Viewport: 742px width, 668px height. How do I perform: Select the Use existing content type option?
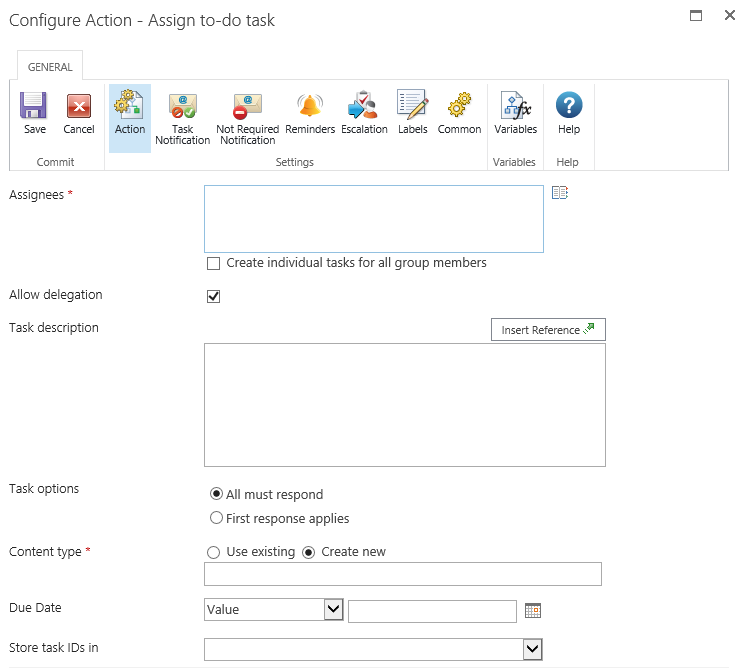click(x=212, y=552)
